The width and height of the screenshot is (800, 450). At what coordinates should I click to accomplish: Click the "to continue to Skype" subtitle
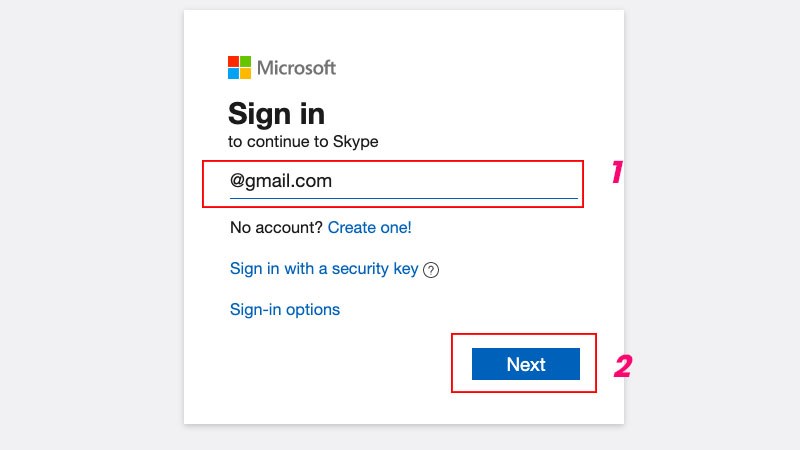click(303, 141)
